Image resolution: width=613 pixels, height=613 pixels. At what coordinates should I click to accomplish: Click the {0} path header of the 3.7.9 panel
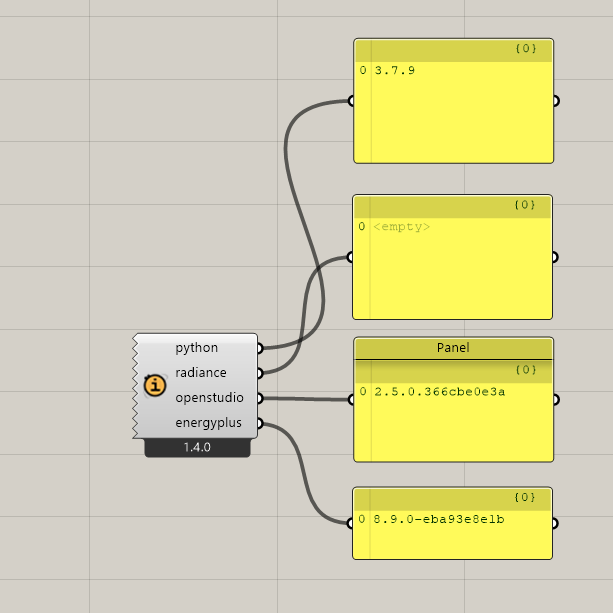click(526, 48)
